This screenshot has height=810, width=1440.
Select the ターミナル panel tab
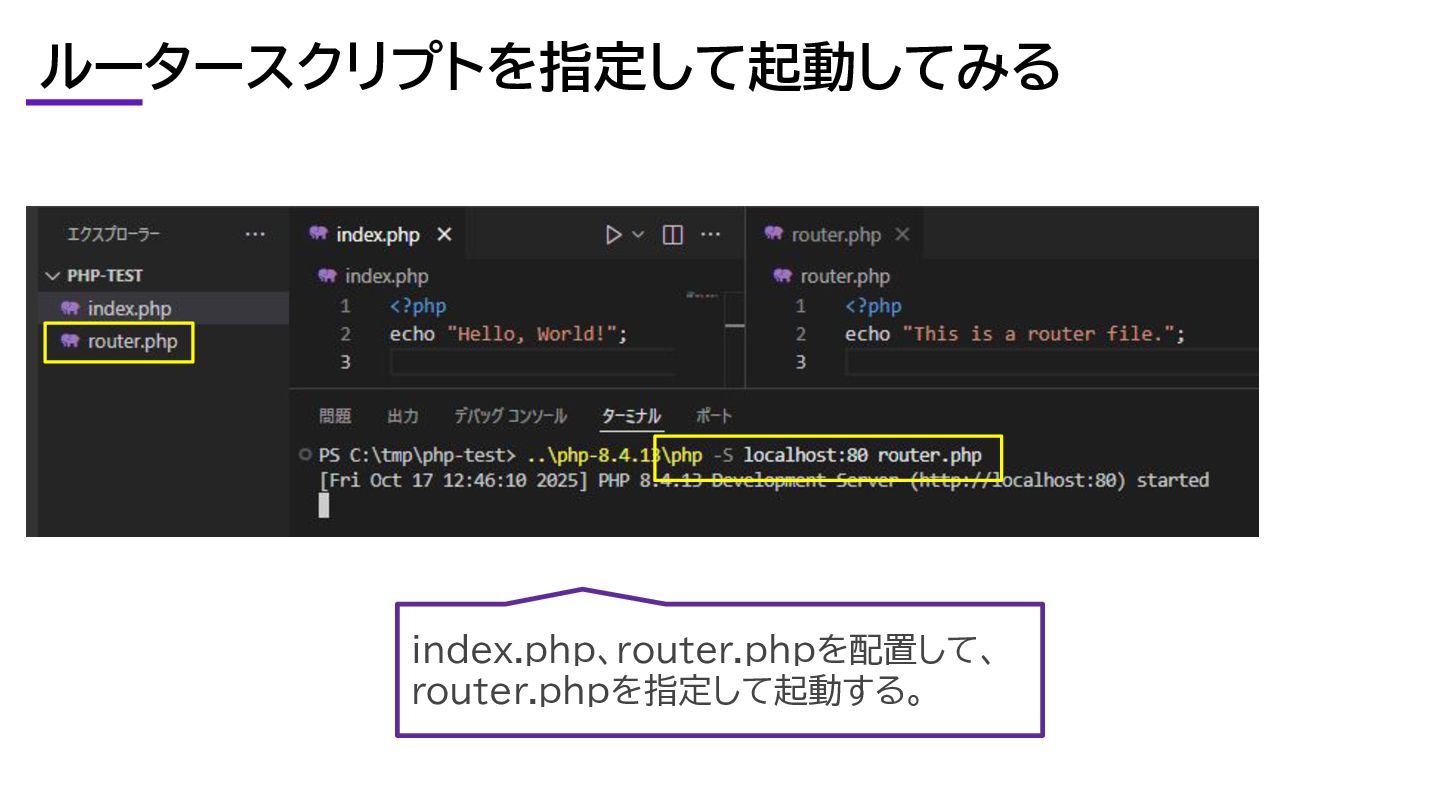coord(631,416)
